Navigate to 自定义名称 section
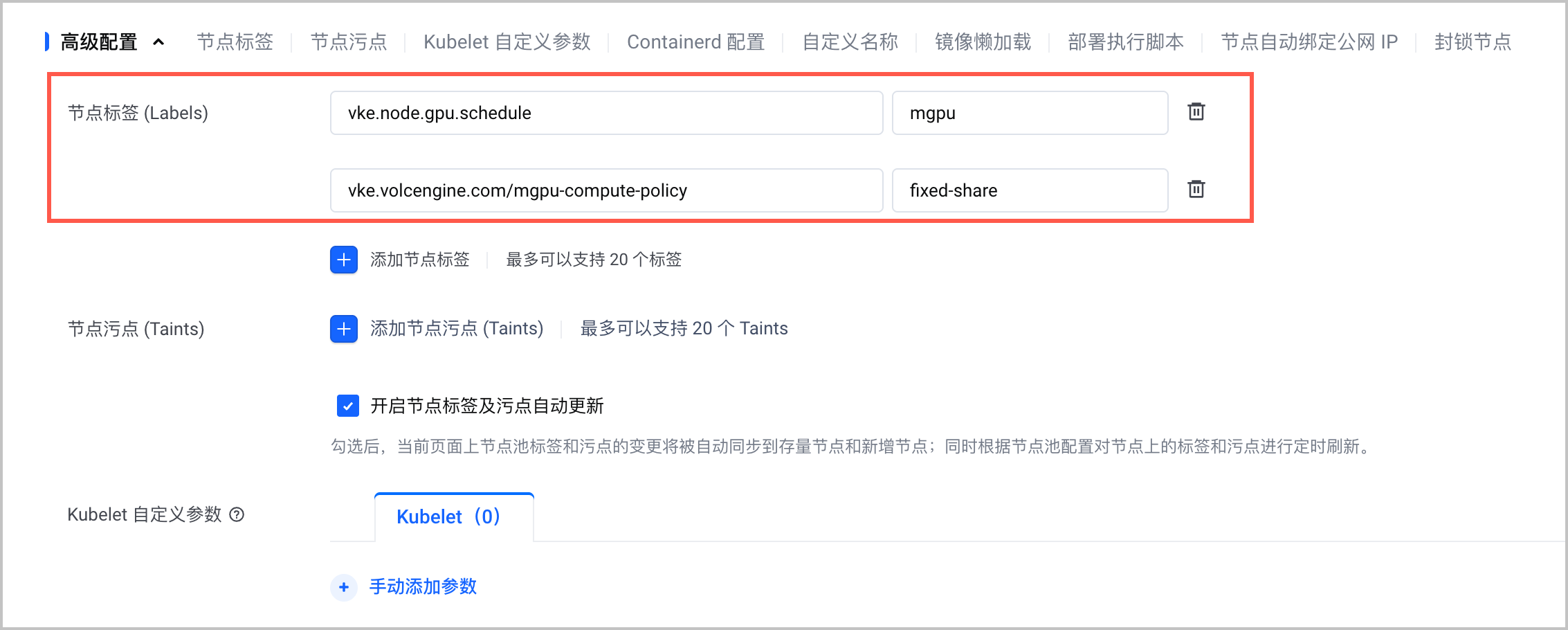Screen dimensions: 1568x630 850,42
